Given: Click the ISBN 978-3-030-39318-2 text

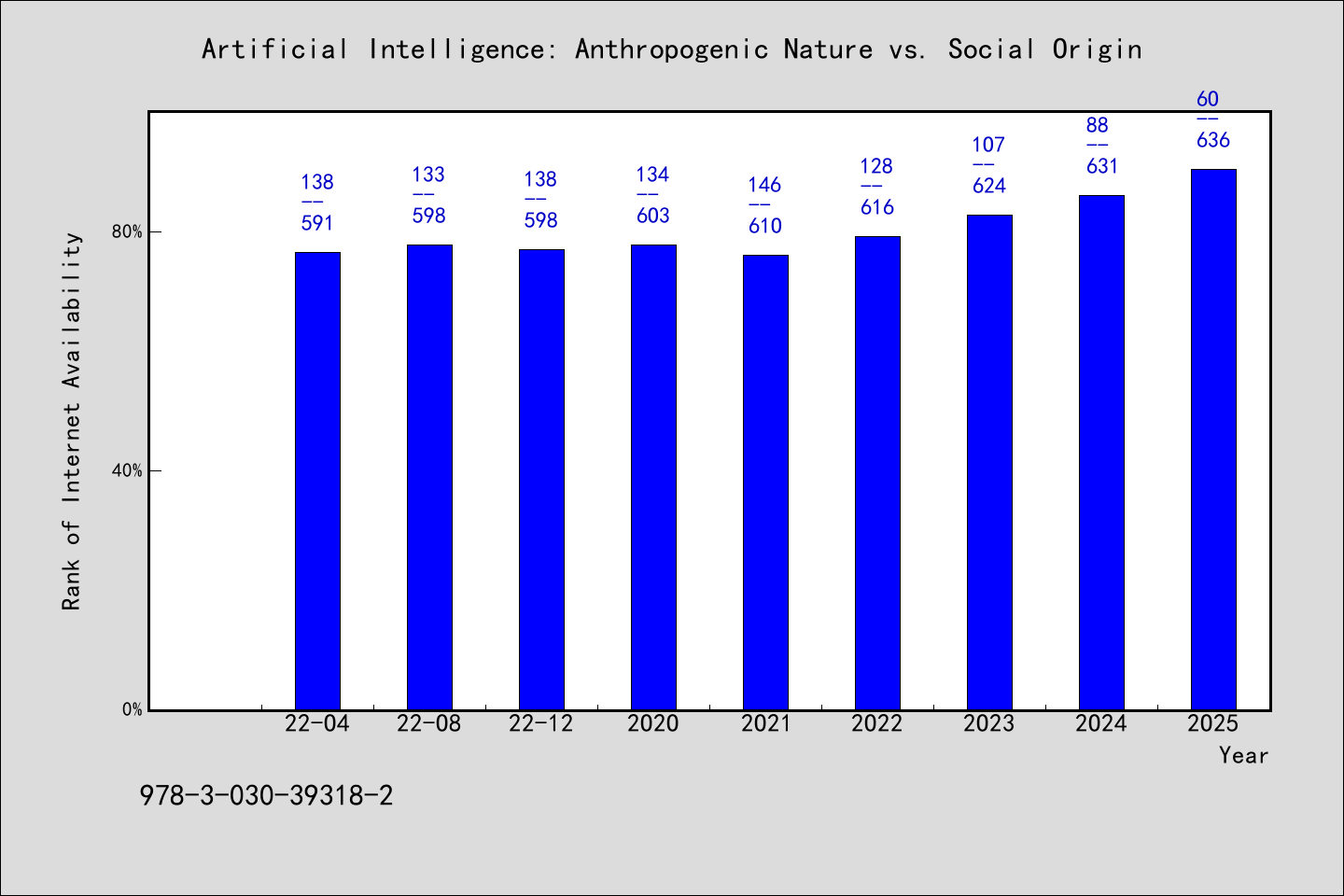Looking at the screenshot, I should (266, 795).
